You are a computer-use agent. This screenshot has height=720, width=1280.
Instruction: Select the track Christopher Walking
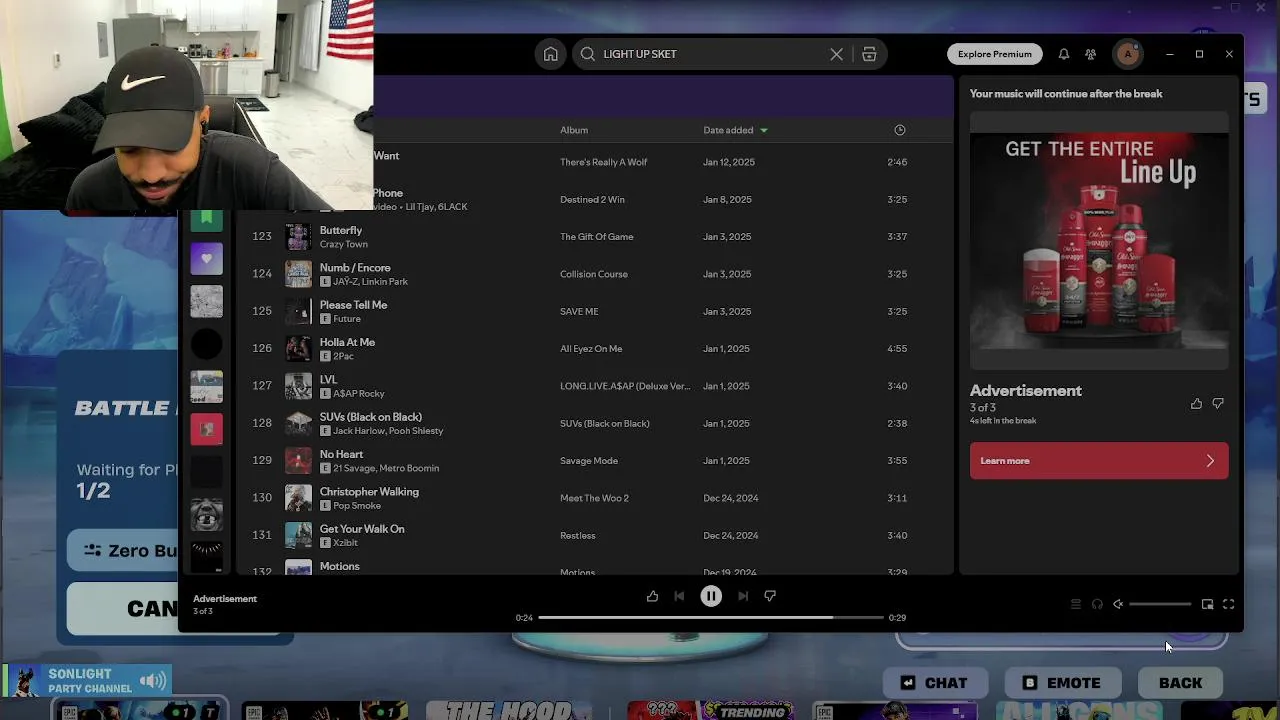click(369, 491)
